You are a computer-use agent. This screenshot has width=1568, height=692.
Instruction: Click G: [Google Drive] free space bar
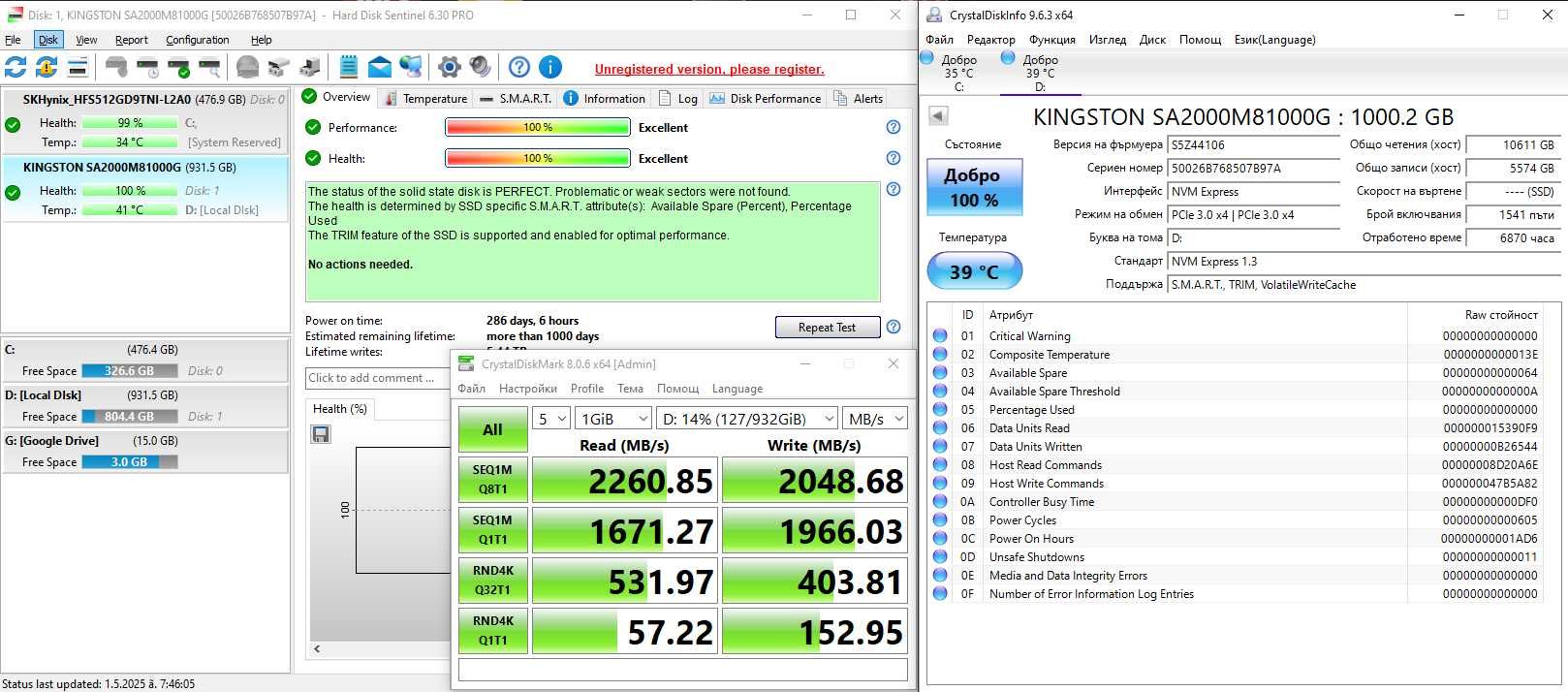130,461
